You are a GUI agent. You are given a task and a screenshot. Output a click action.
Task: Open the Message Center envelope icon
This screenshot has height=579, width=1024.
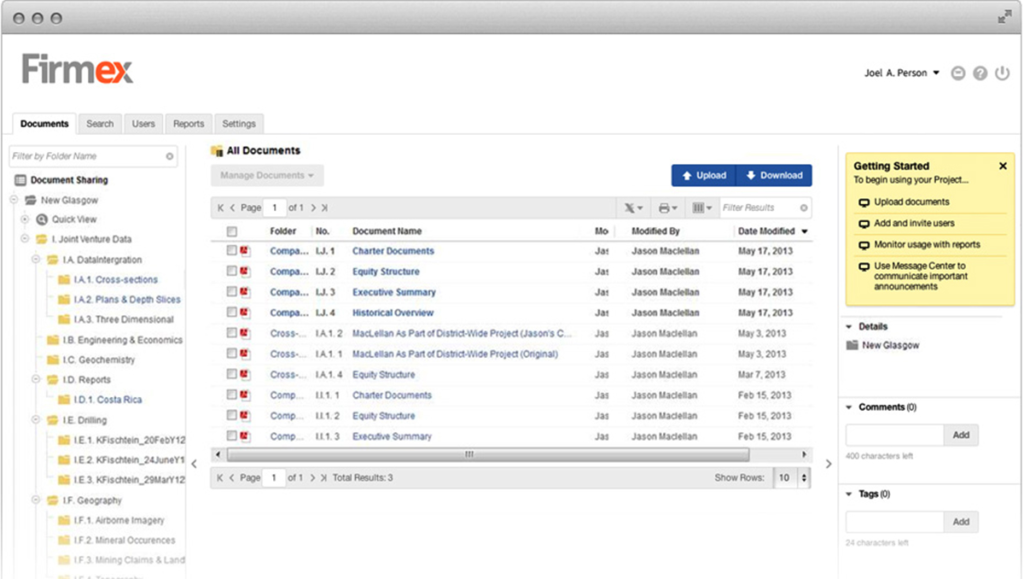[958, 73]
